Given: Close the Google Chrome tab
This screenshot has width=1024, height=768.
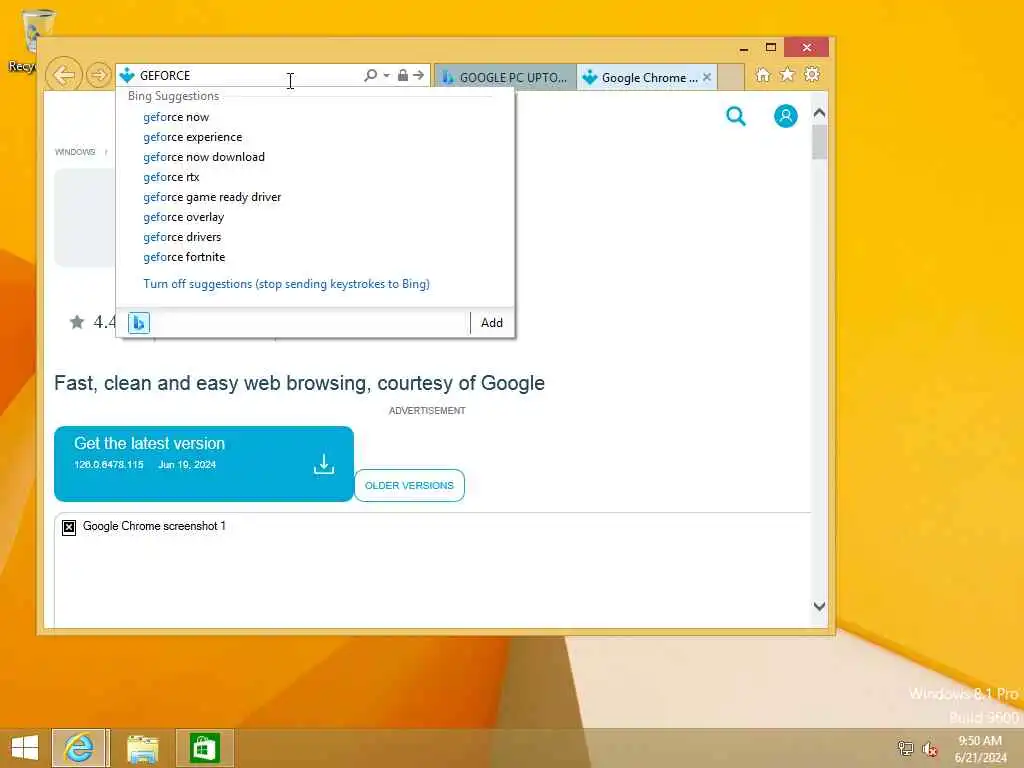Looking at the screenshot, I should (707, 77).
